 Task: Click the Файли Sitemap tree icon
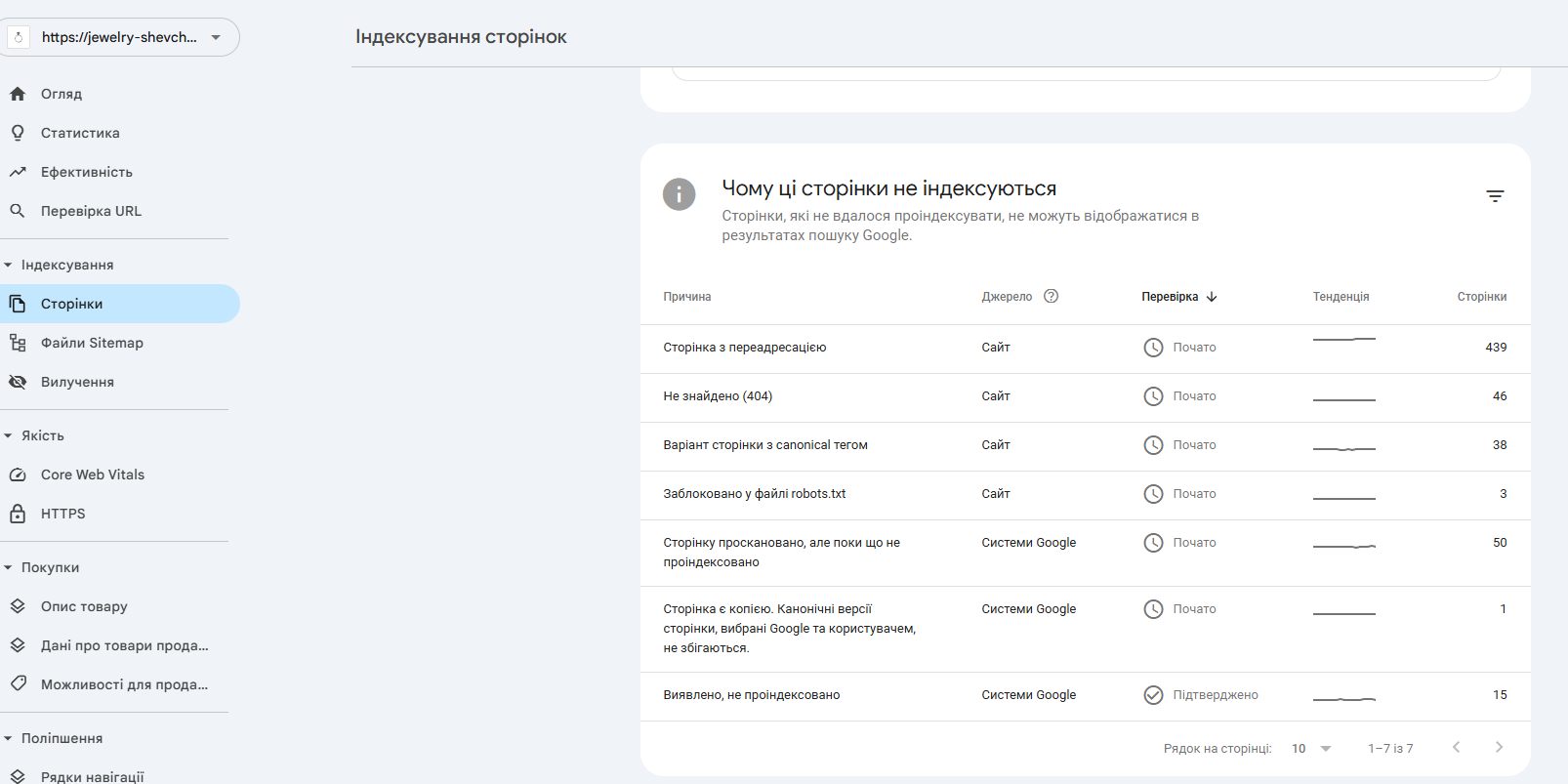18,343
